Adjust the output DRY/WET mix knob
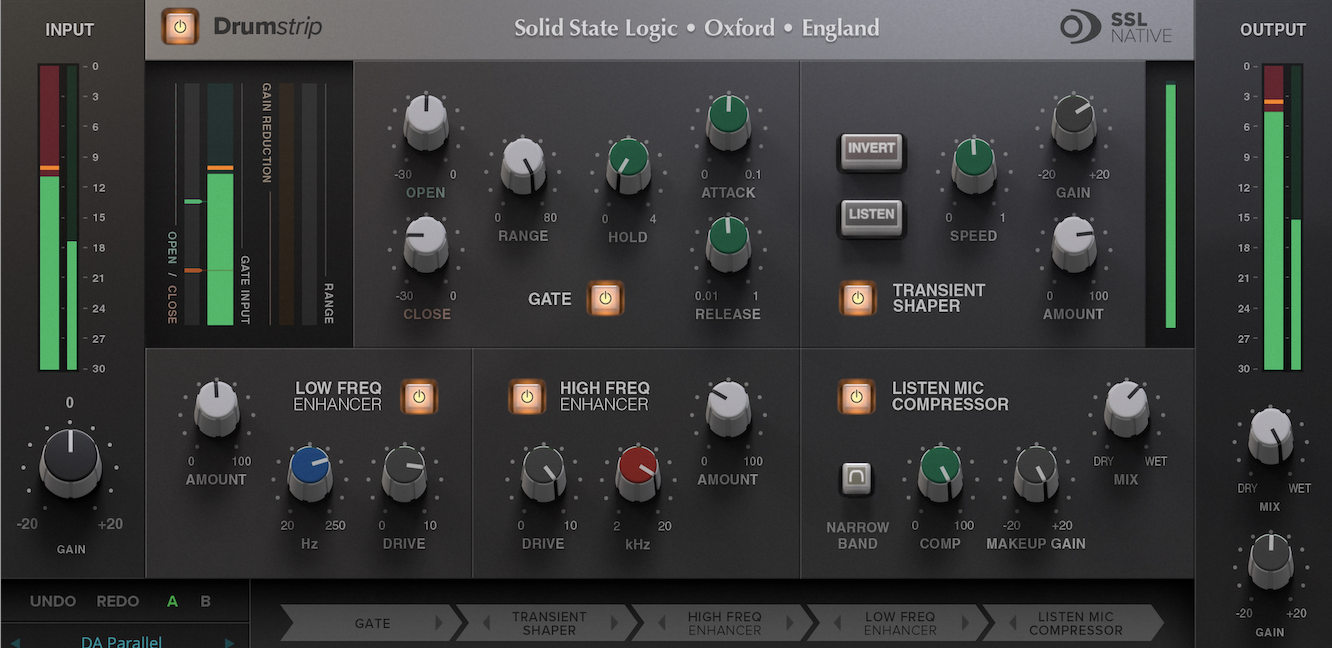This screenshot has height=648, width=1332. (x=1271, y=439)
